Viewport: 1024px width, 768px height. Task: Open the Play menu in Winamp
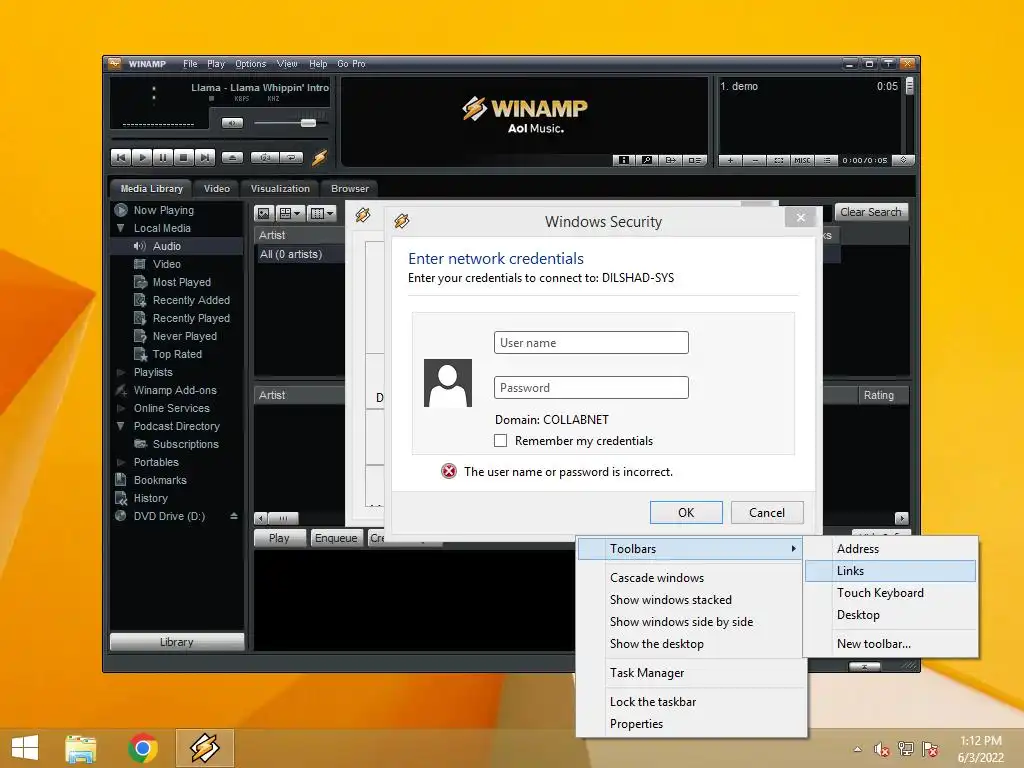[x=216, y=64]
